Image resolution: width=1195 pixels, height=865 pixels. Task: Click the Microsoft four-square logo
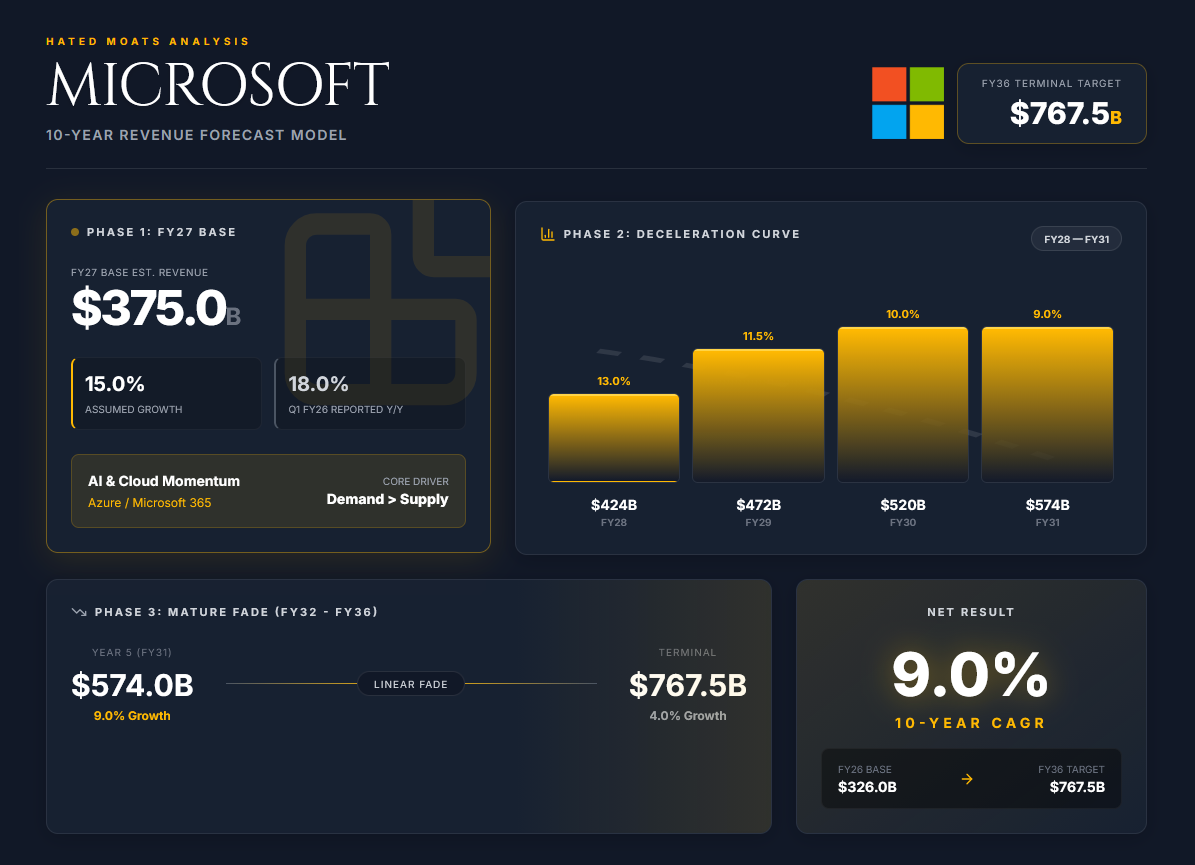pyautogui.click(x=908, y=103)
